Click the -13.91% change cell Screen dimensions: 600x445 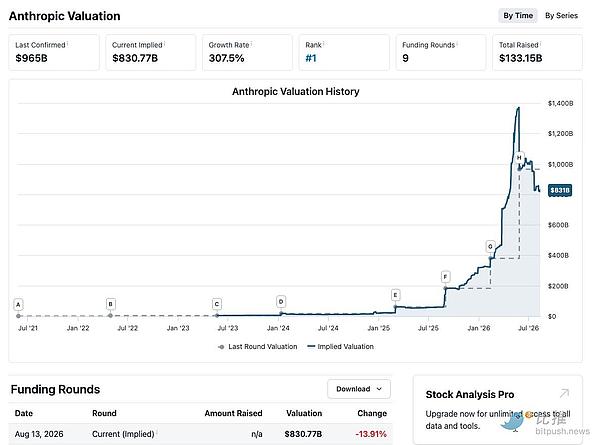[x=371, y=434]
